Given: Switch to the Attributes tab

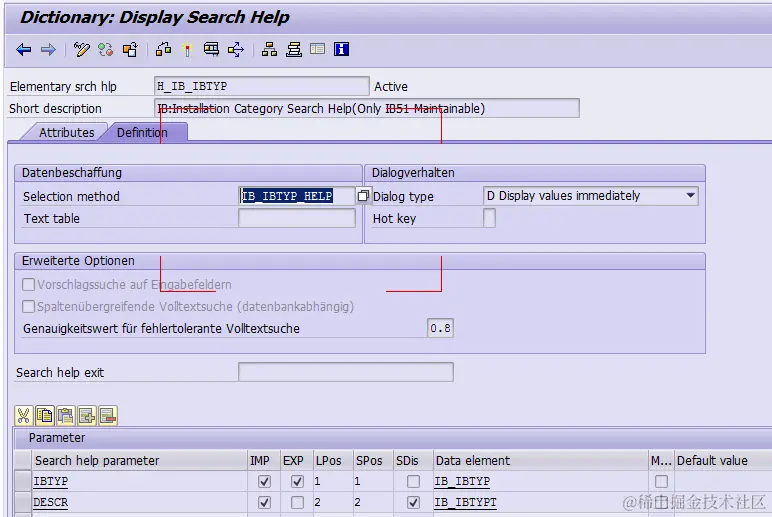Looking at the screenshot, I should pos(66,132).
